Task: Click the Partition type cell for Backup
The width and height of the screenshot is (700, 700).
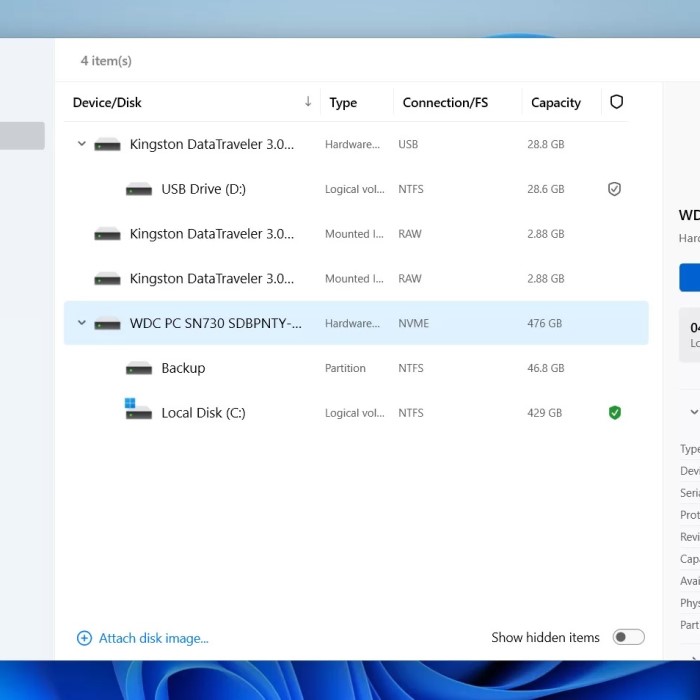Action: click(x=345, y=368)
